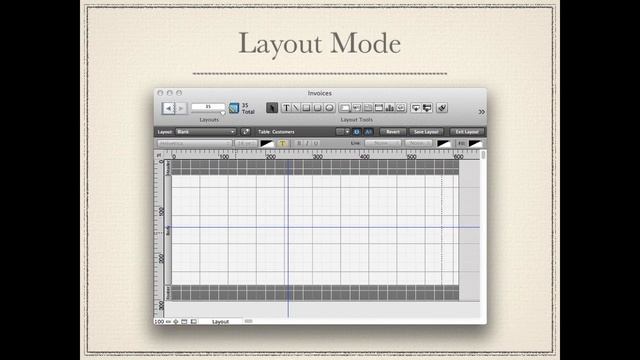Click the 'Table: Customers' text
Viewport: 640px width, 360px height.
[276, 131]
